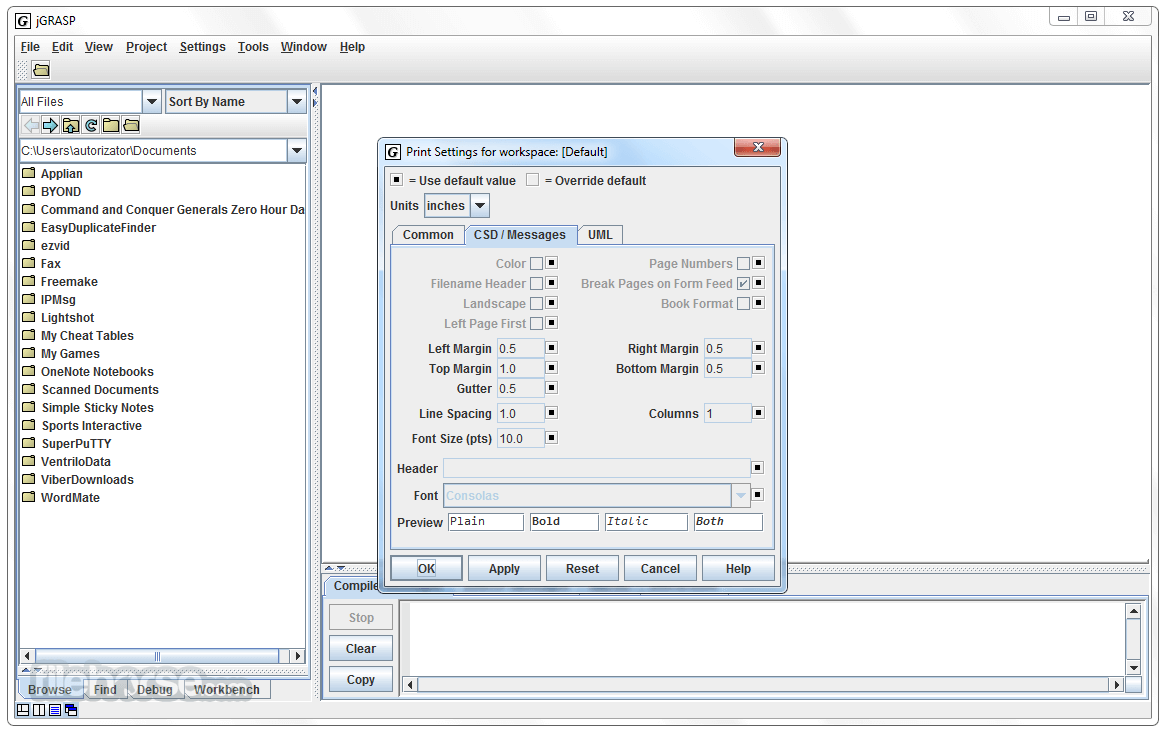
Task: Click the down scroll arrow in the message pane
Action: (x=1133, y=667)
